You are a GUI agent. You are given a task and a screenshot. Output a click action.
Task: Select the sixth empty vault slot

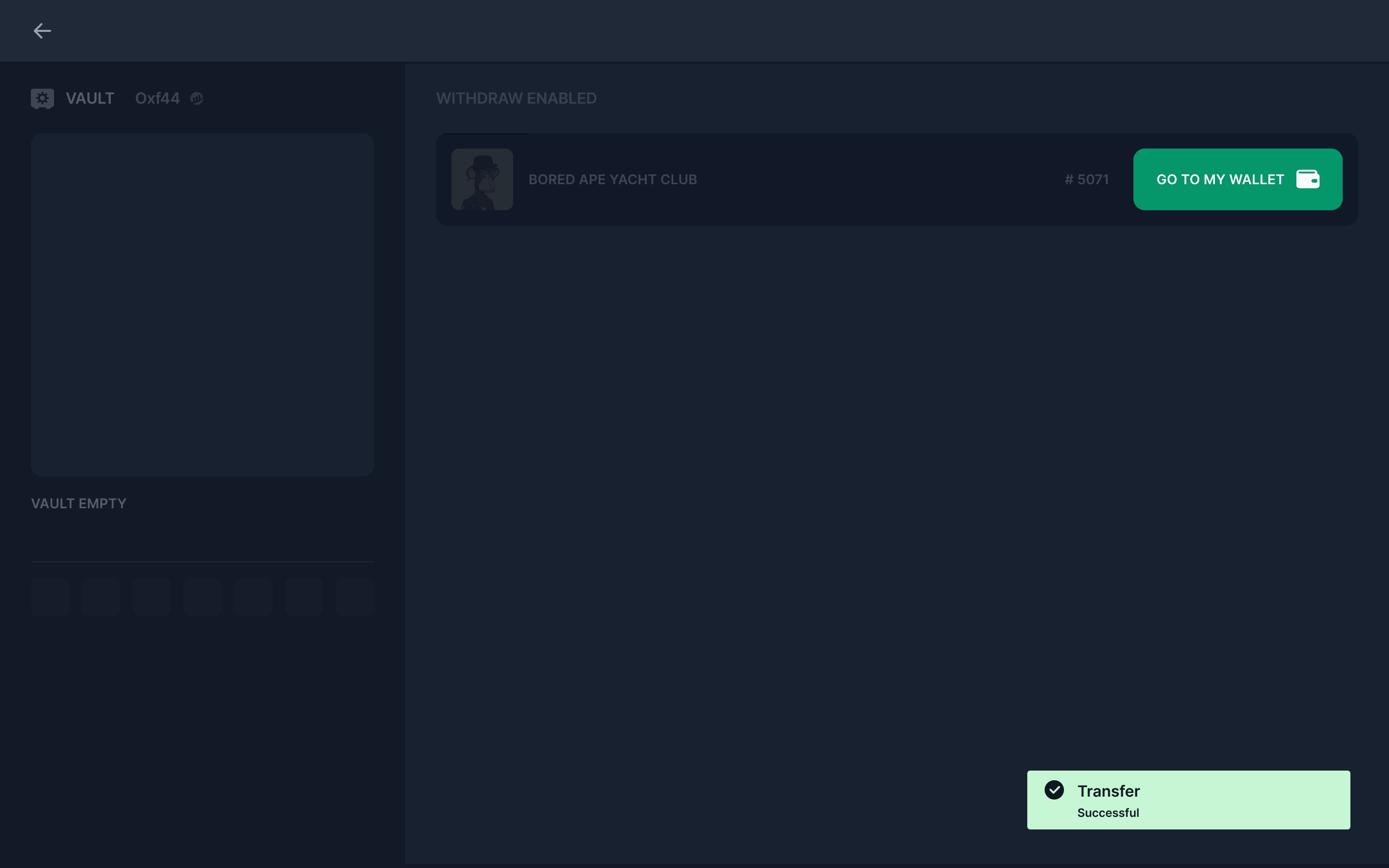point(304,597)
